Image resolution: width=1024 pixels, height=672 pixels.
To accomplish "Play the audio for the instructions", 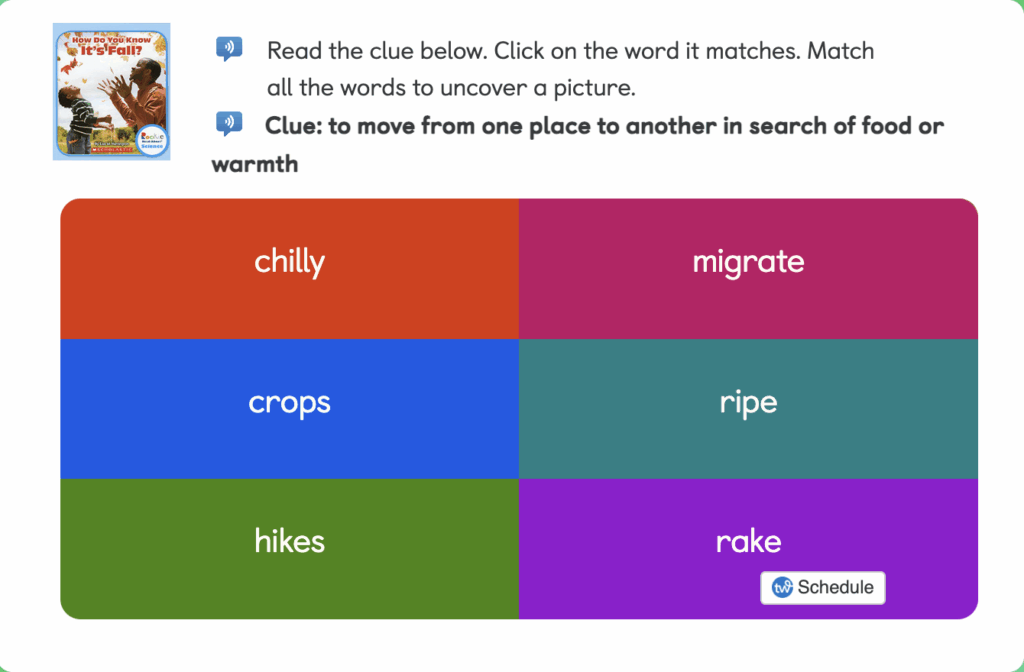I will coord(230,48).
